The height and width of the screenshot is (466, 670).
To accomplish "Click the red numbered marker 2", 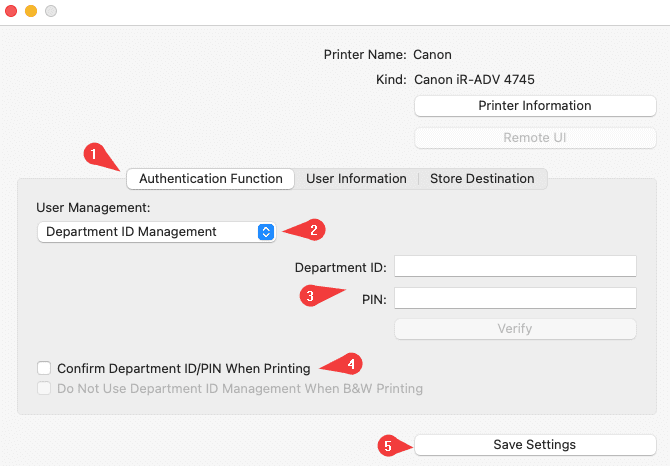I will point(313,230).
